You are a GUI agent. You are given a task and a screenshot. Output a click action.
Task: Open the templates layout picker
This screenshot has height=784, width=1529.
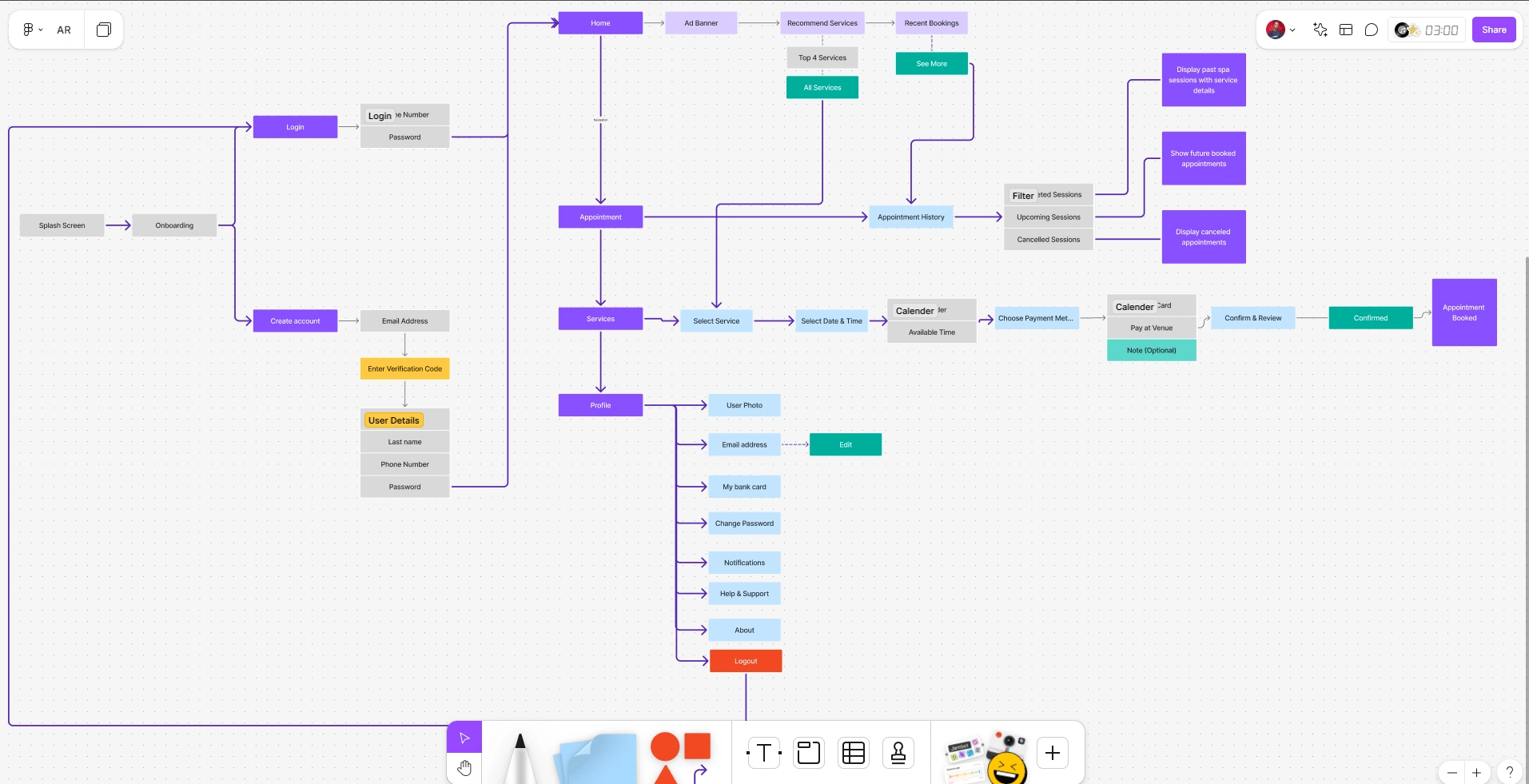[x=1347, y=30]
